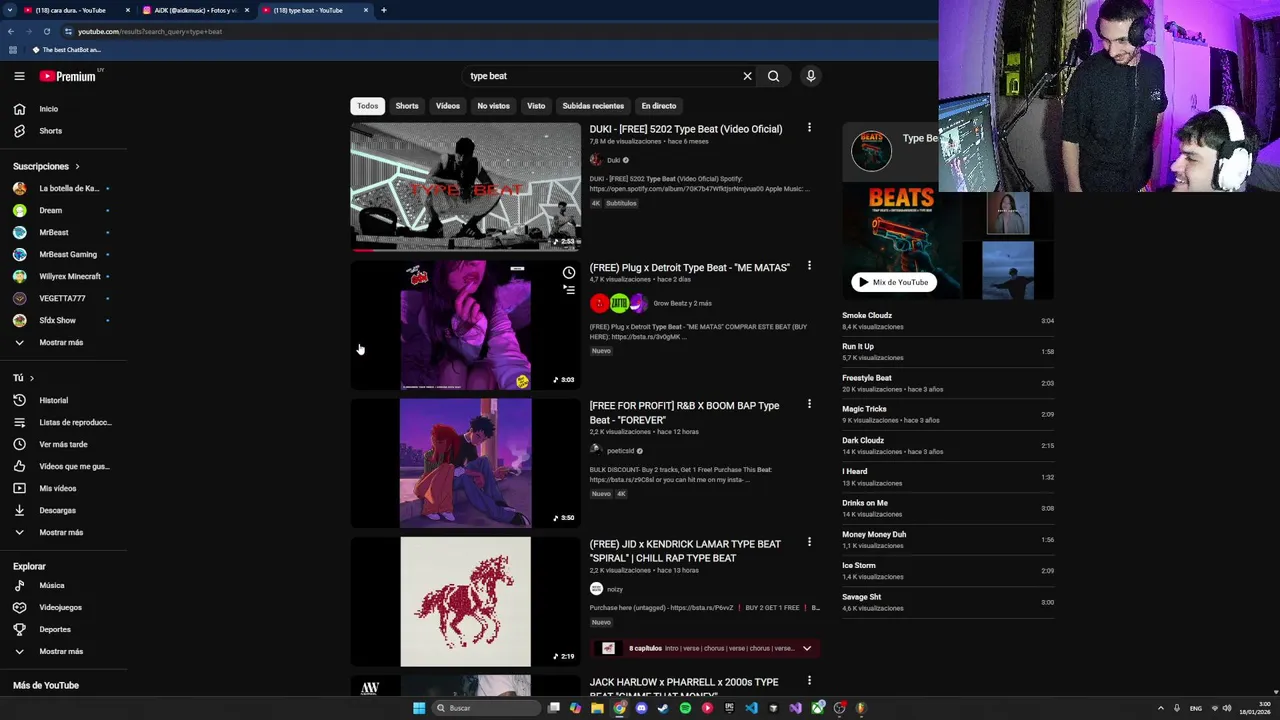
Task: Select the Vídeos filter chip
Action: (x=448, y=106)
